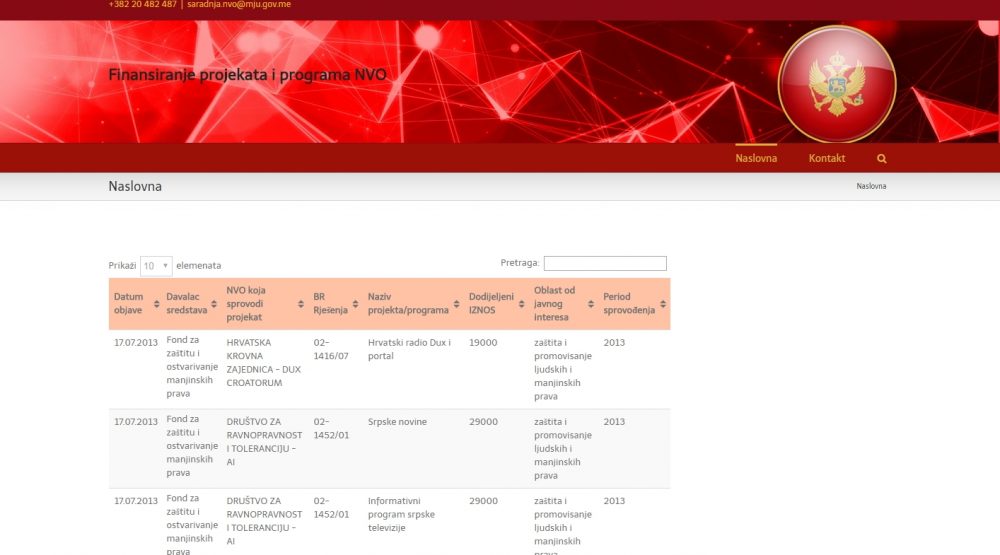Viewport: 1000px width, 555px height.
Task: Click the saradnja.nvo@mju.gov.me email link
Action: pyautogui.click(x=239, y=5)
